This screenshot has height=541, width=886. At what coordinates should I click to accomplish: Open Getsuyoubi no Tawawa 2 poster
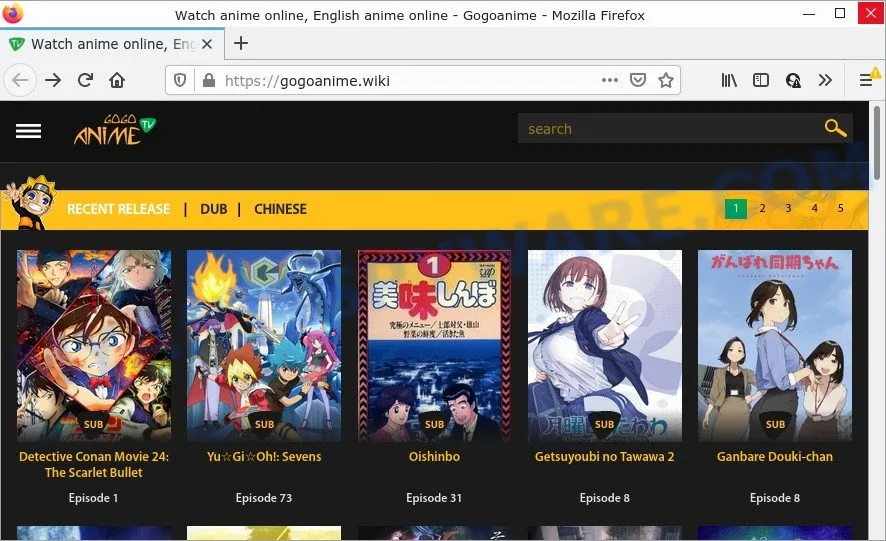(x=605, y=345)
